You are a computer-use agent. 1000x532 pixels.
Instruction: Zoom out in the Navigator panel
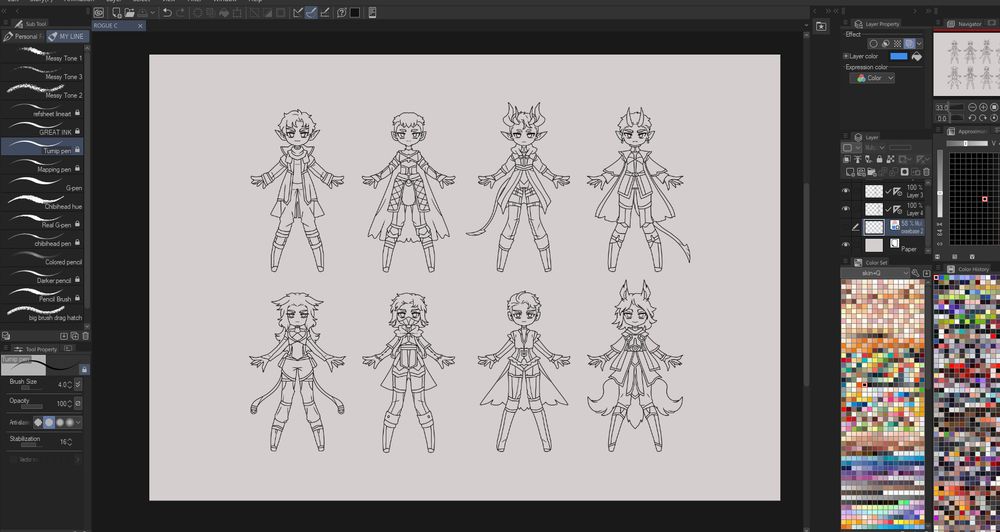(x=973, y=107)
